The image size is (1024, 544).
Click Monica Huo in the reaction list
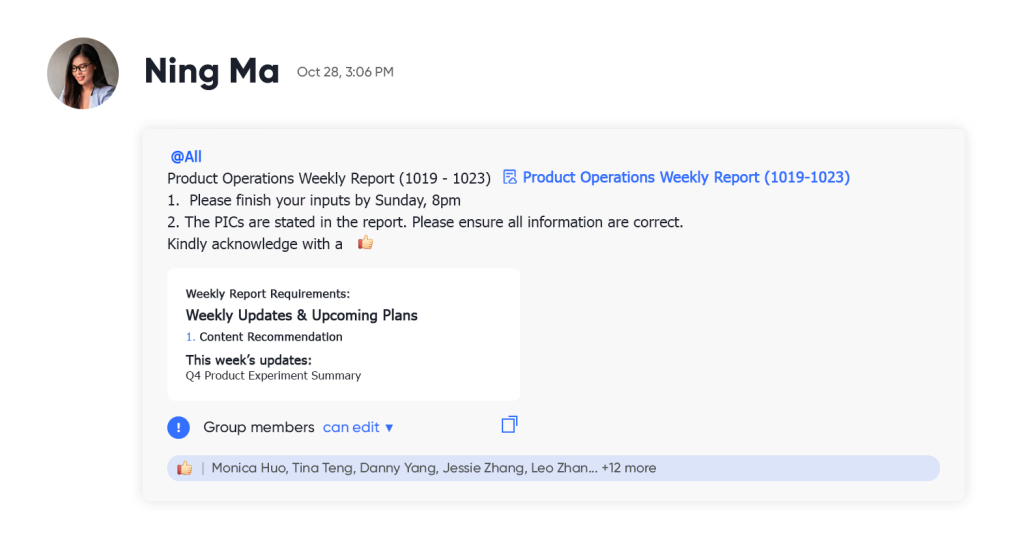pyautogui.click(x=248, y=468)
